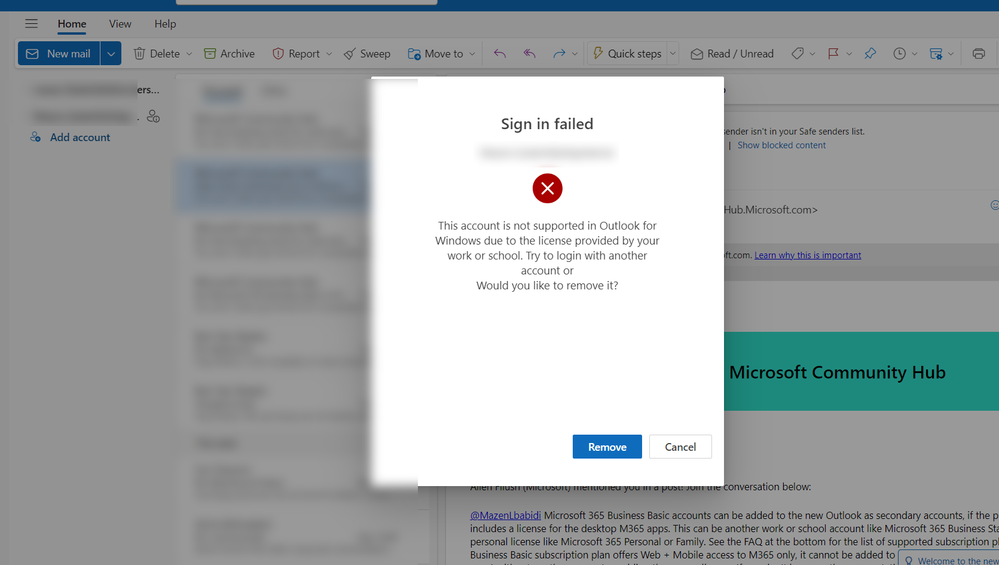The image size is (999, 565).
Task: Expand the Move to dropdown chevron
Action: click(472, 54)
